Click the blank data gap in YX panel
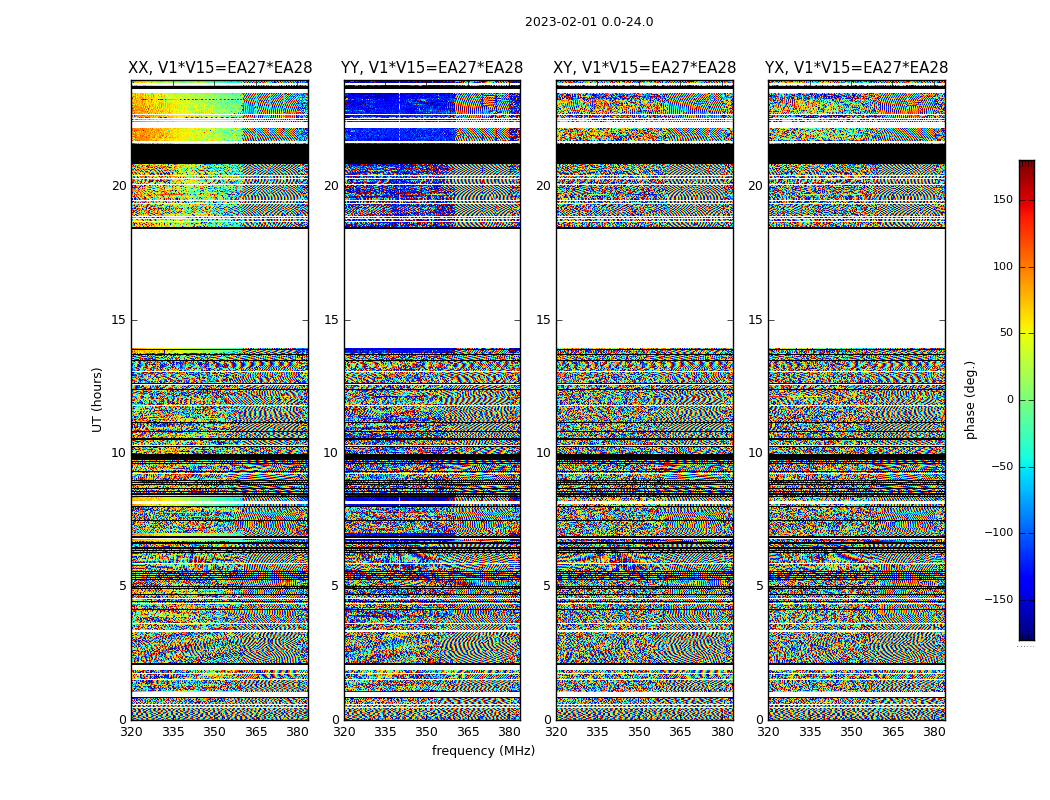This screenshot has height=800, width=1050. tap(856, 289)
